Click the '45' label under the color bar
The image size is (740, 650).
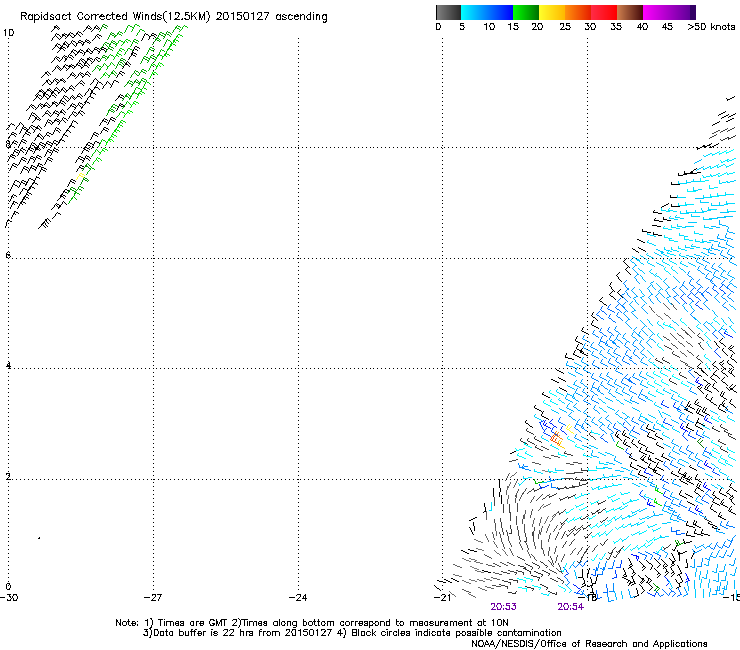pos(667,27)
